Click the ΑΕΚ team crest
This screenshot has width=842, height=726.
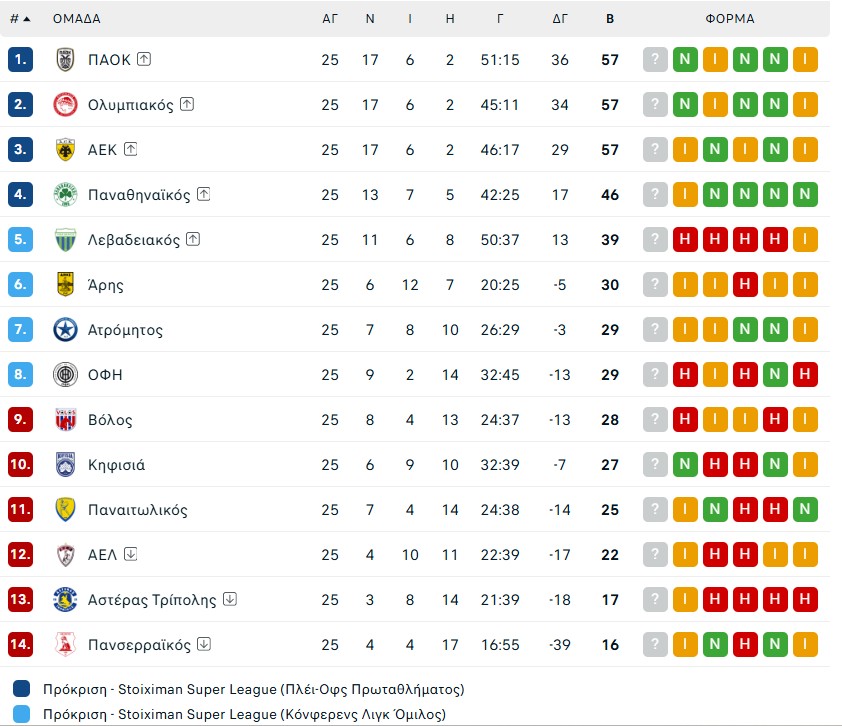pyautogui.click(x=65, y=150)
